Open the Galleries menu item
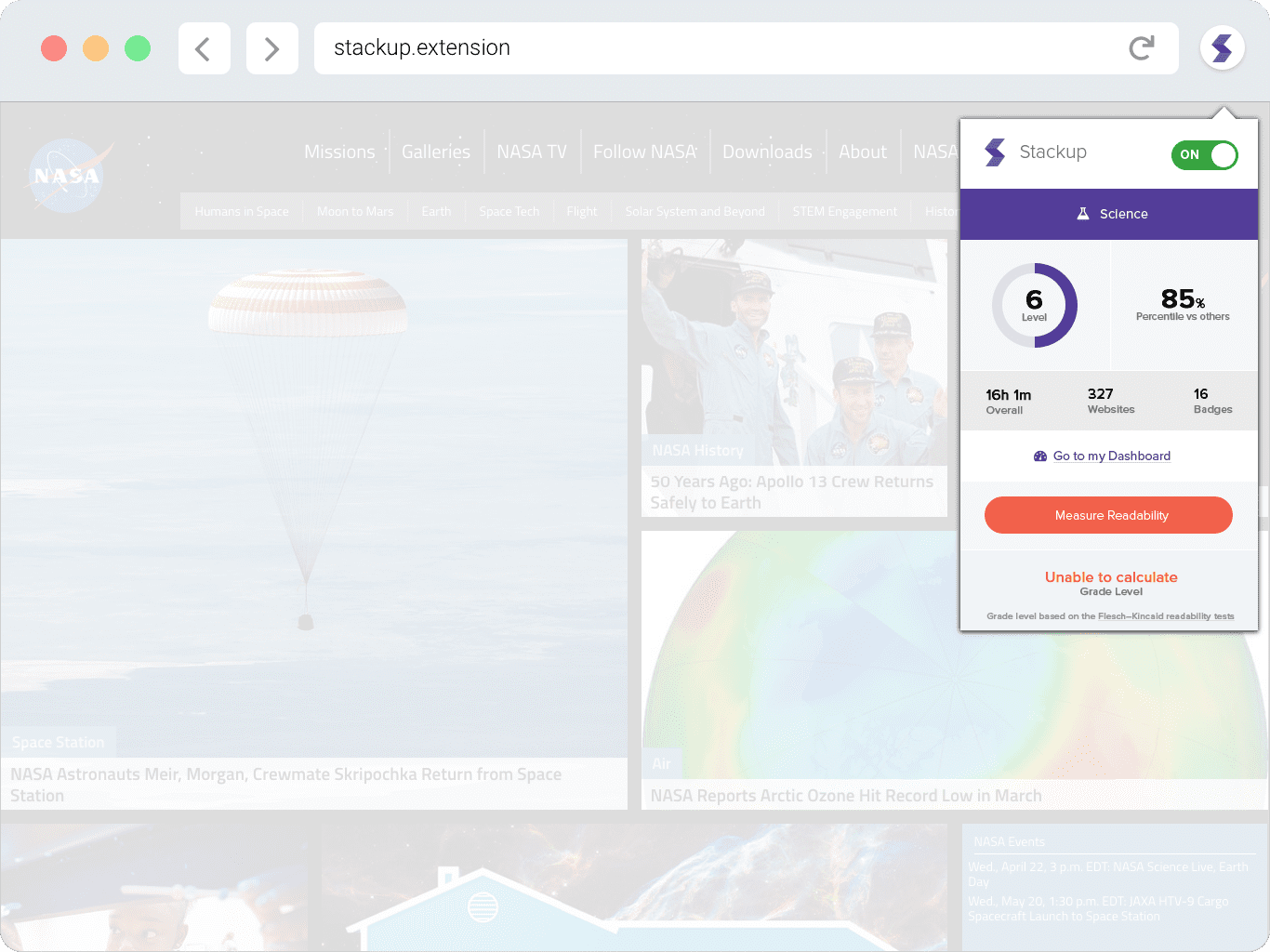1270x952 pixels. [436, 152]
